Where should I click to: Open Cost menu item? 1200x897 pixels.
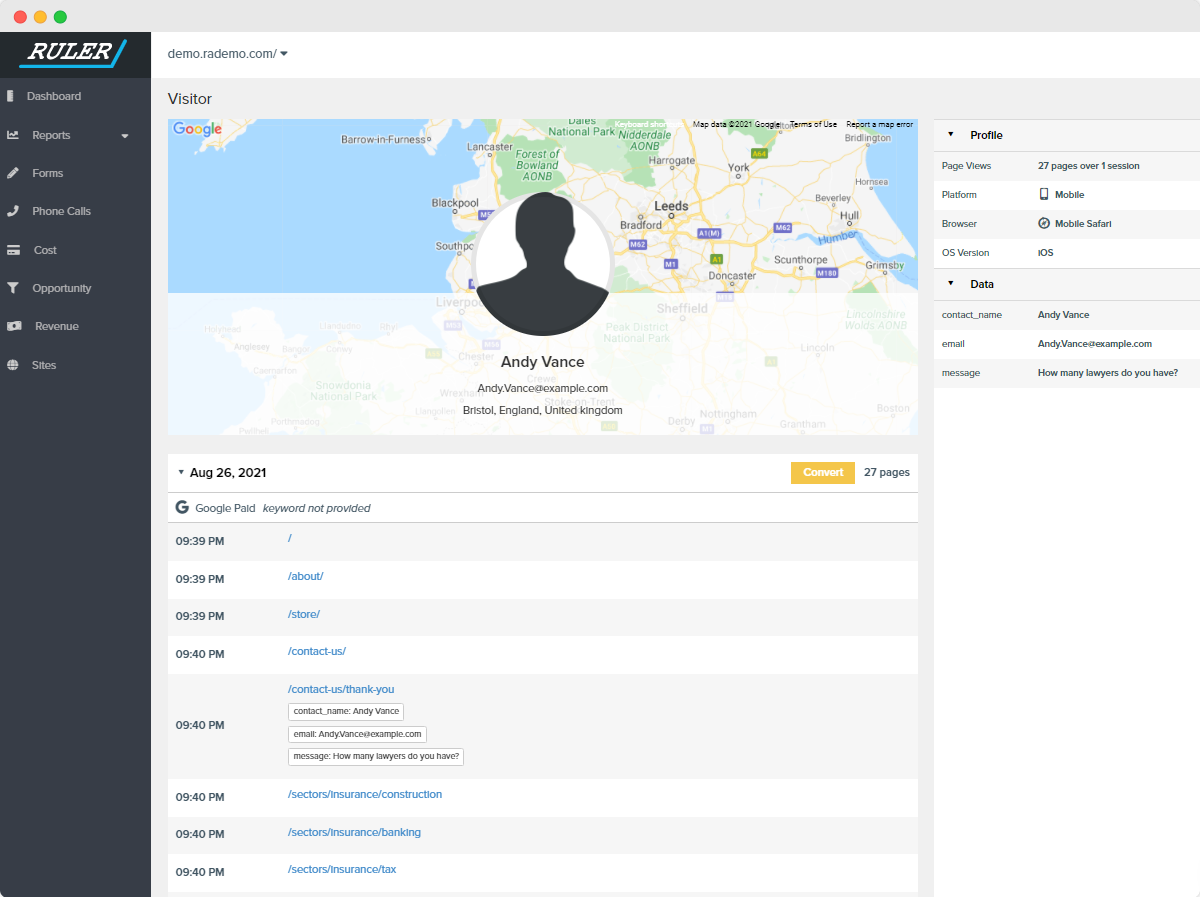point(46,250)
